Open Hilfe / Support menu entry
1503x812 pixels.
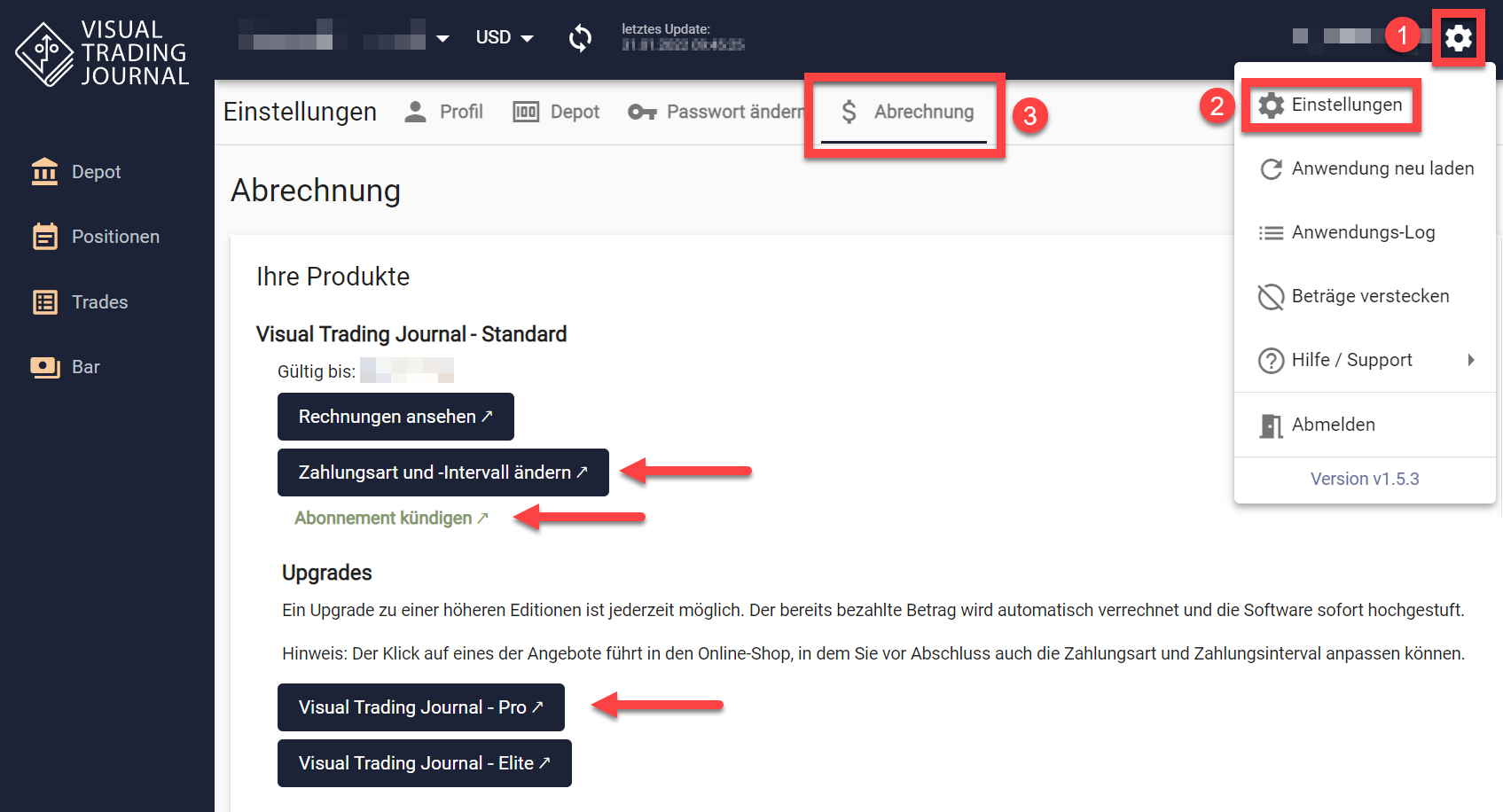click(x=1365, y=360)
